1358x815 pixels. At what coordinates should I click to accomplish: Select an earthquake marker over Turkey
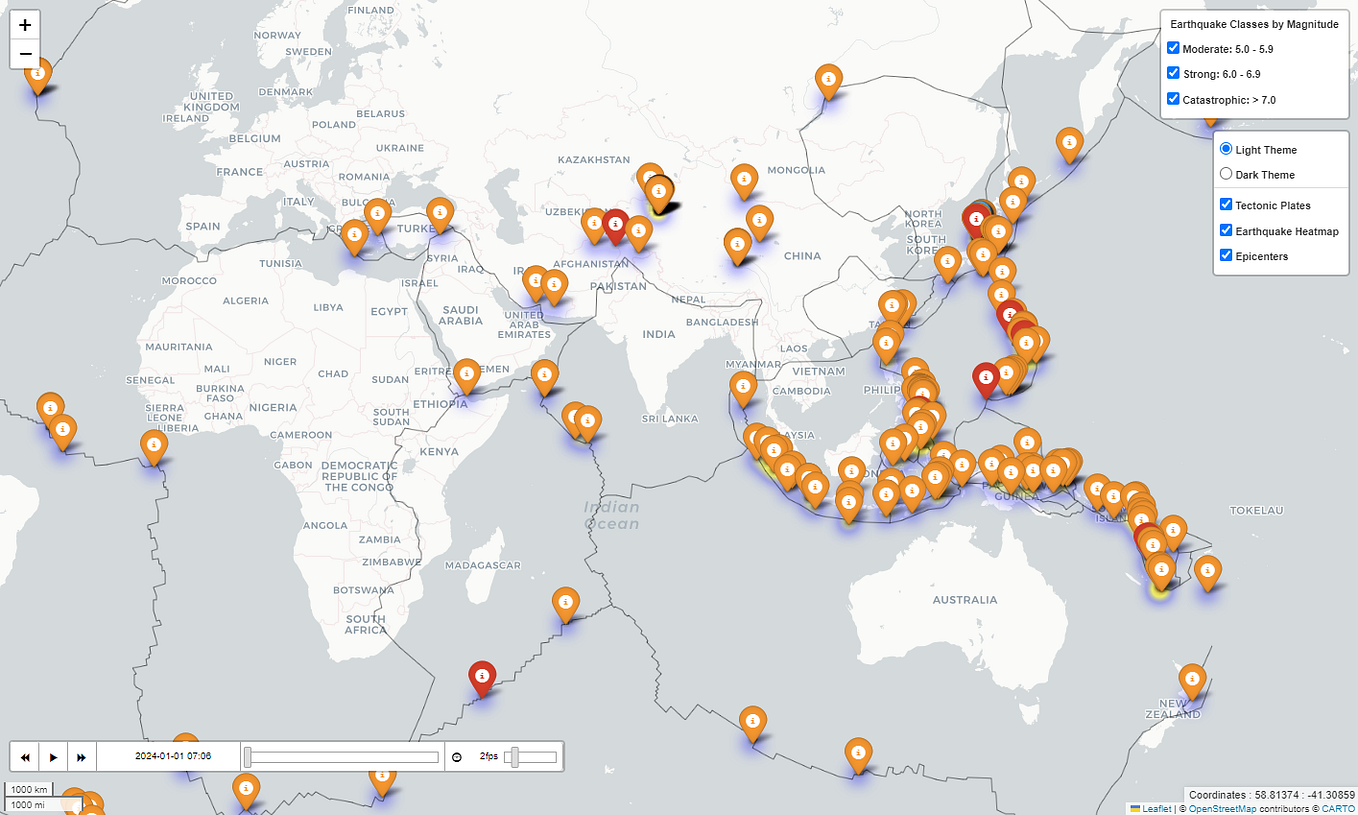[x=438, y=213]
